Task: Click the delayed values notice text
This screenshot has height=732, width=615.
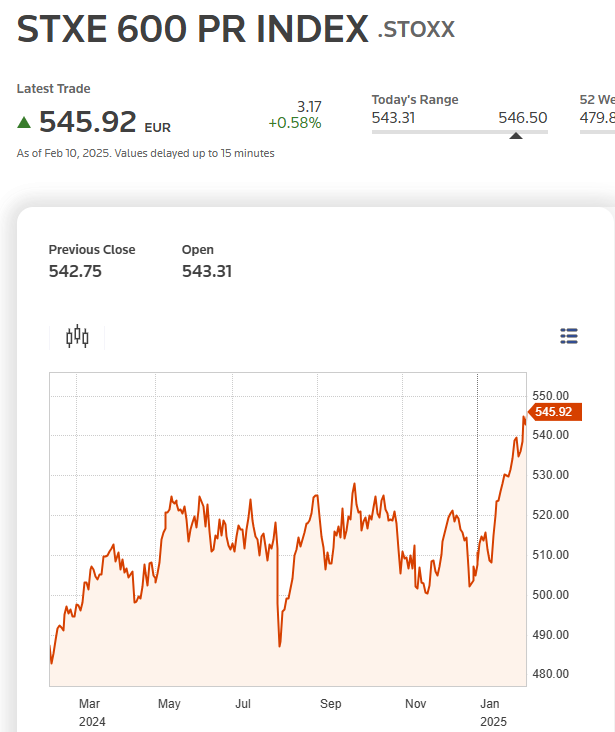Action: coord(146,153)
